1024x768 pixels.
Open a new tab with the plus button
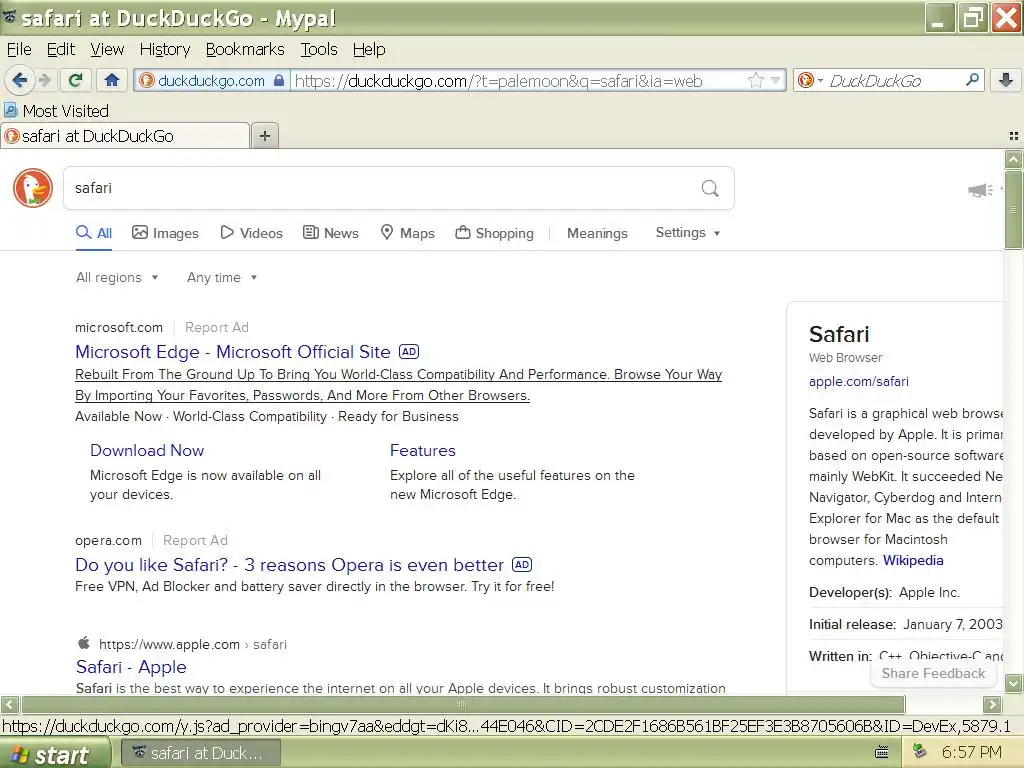coord(264,136)
